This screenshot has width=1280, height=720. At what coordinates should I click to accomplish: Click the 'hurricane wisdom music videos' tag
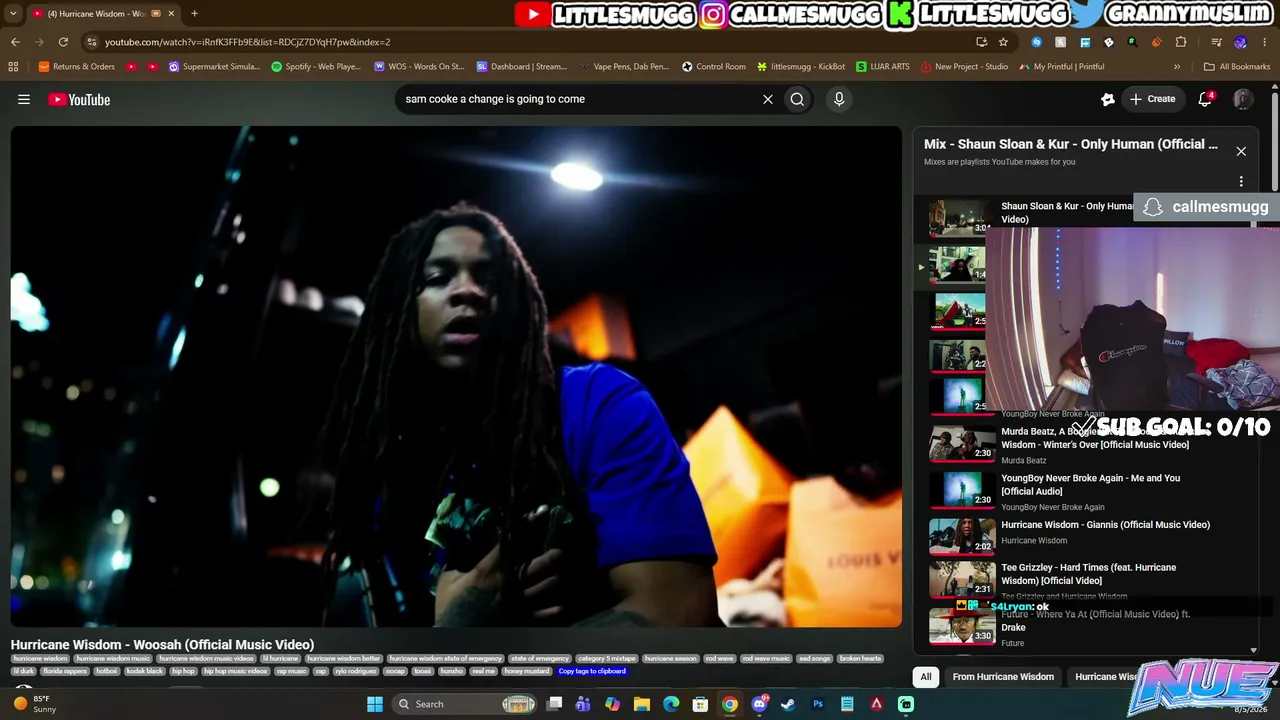[206, 659]
